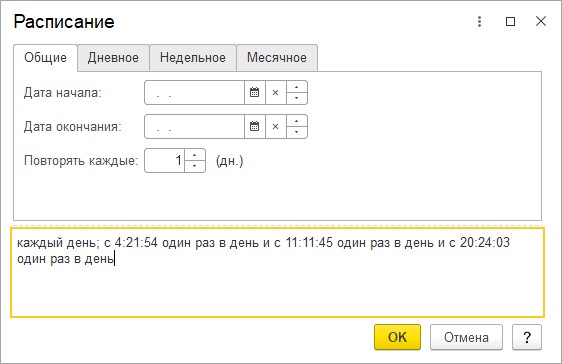The width and height of the screenshot is (562, 364).
Task: Switch to the Дневное tab
Action: [x=113, y=58]
